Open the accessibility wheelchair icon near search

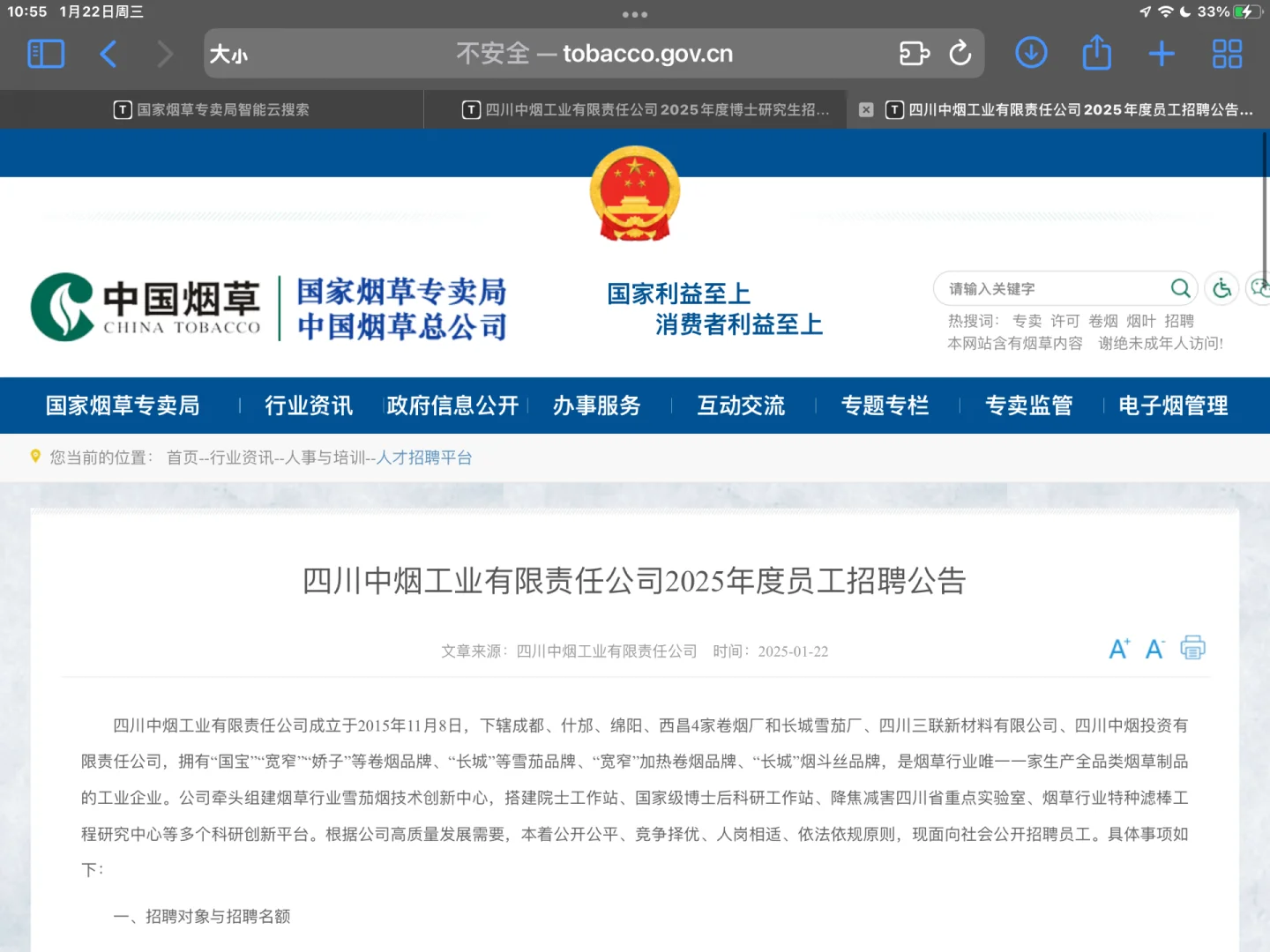pos(1221,288)
